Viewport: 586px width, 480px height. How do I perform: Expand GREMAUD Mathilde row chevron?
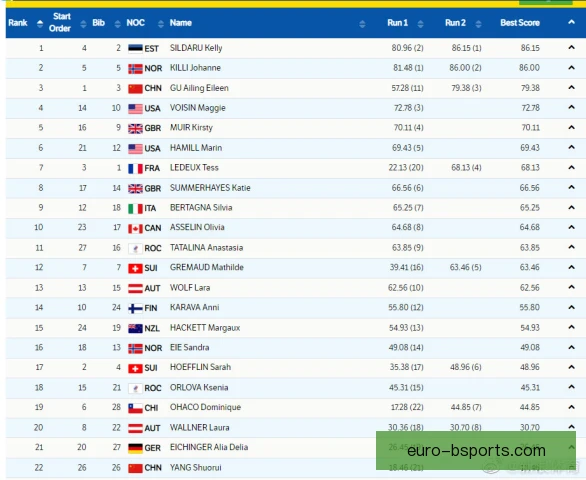point(571,267)
